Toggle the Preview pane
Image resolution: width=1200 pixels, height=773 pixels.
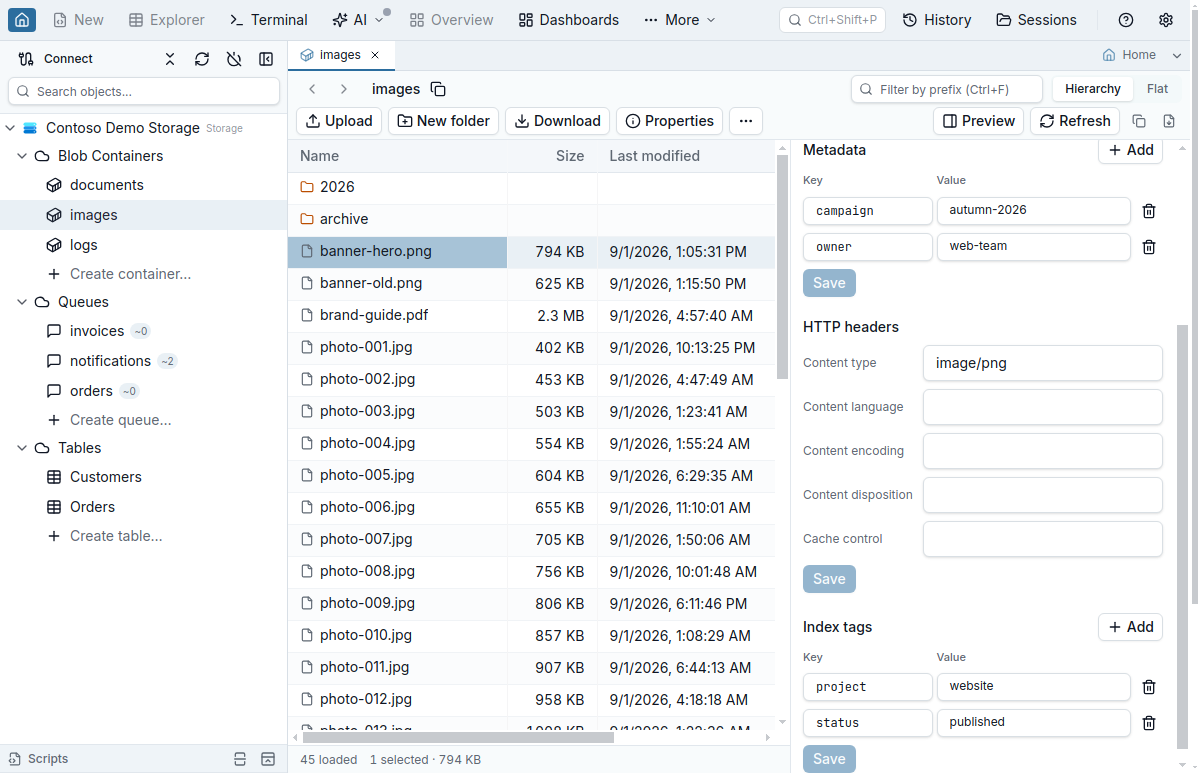point(978,121)
